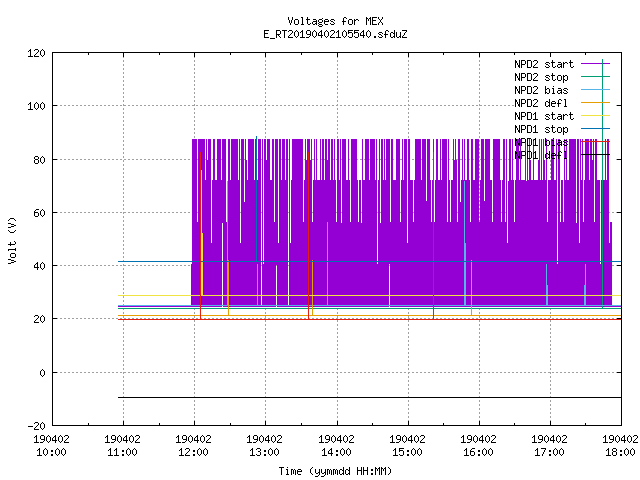Click the 'NPD2 defl' legend label
Viewport: 640px width, 480px height.
pos(541,103)
